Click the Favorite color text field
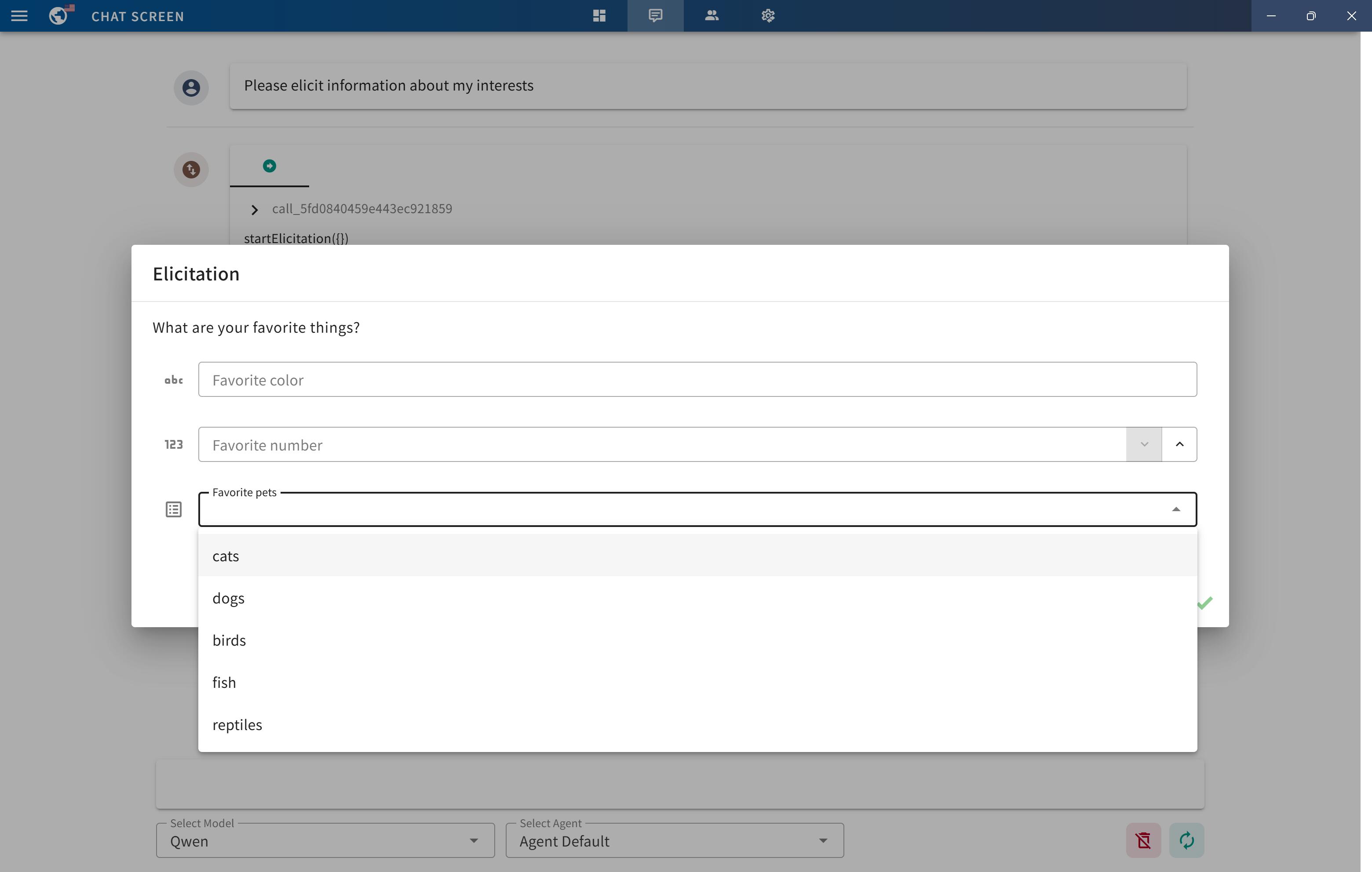This screenshot has height=872, width=1372. [x=697, y=380]
